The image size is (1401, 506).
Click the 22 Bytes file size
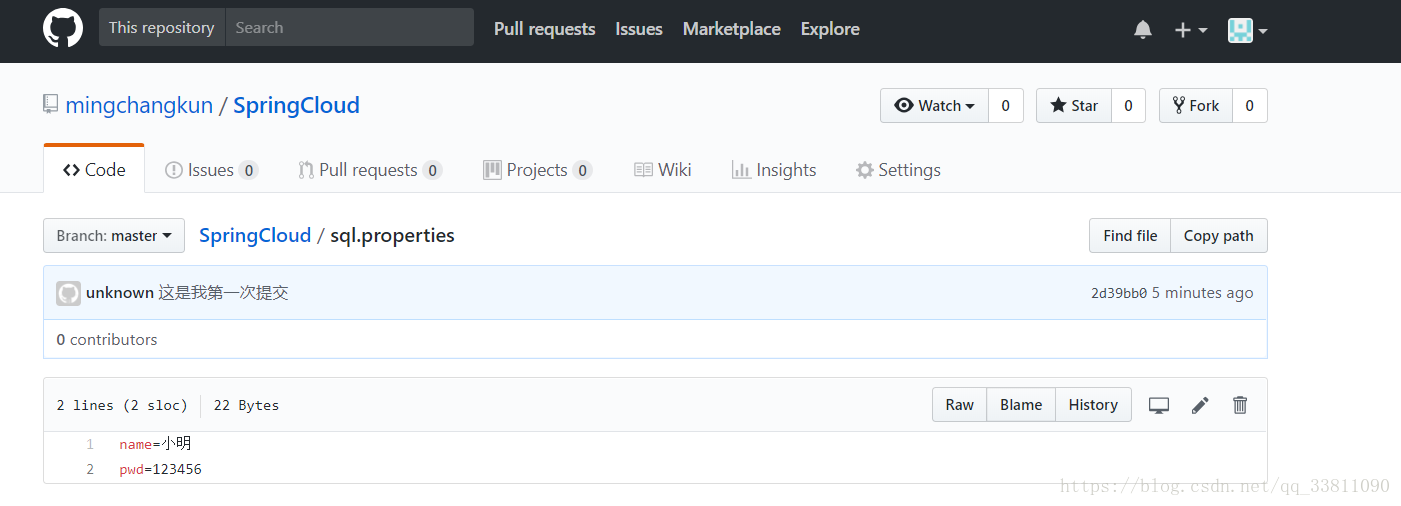pyautogui.click(x=246, y=405)
